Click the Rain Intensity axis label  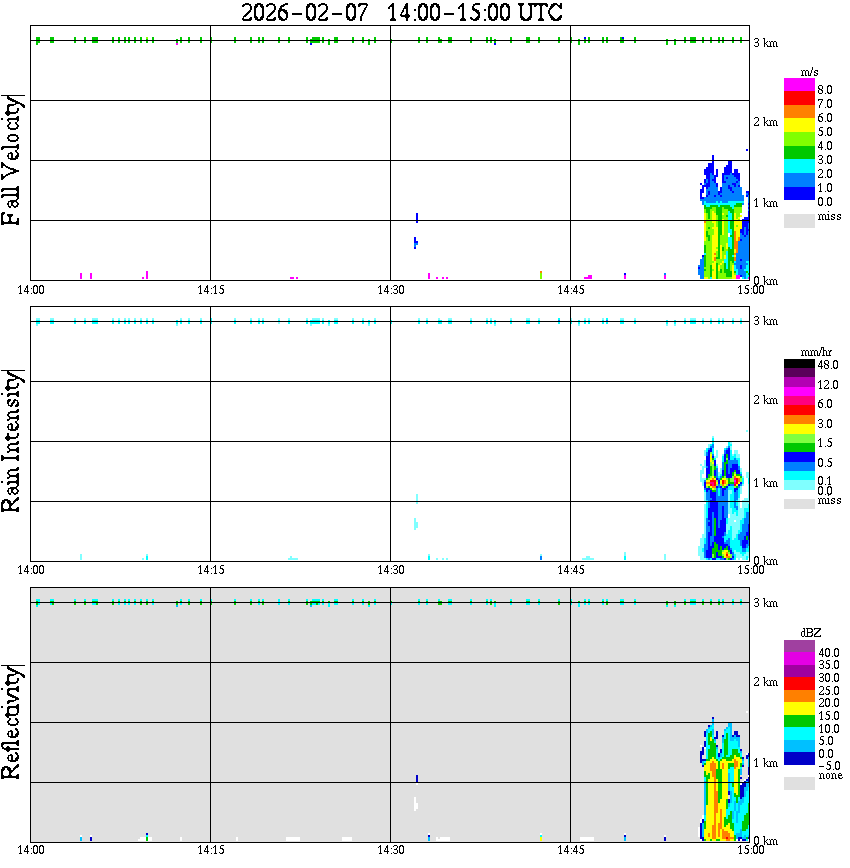tap(12, 441)
